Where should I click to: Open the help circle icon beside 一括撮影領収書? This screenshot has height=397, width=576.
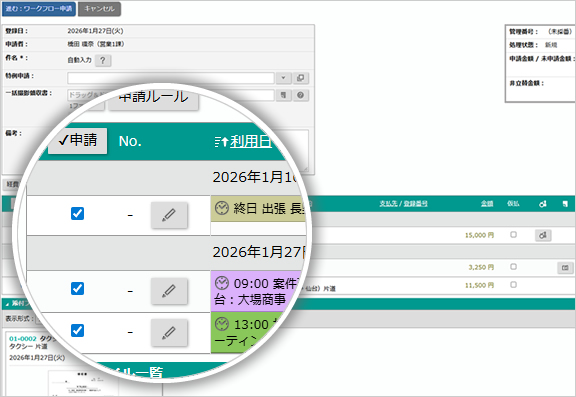pyautogui.click(x=300, y=95)
